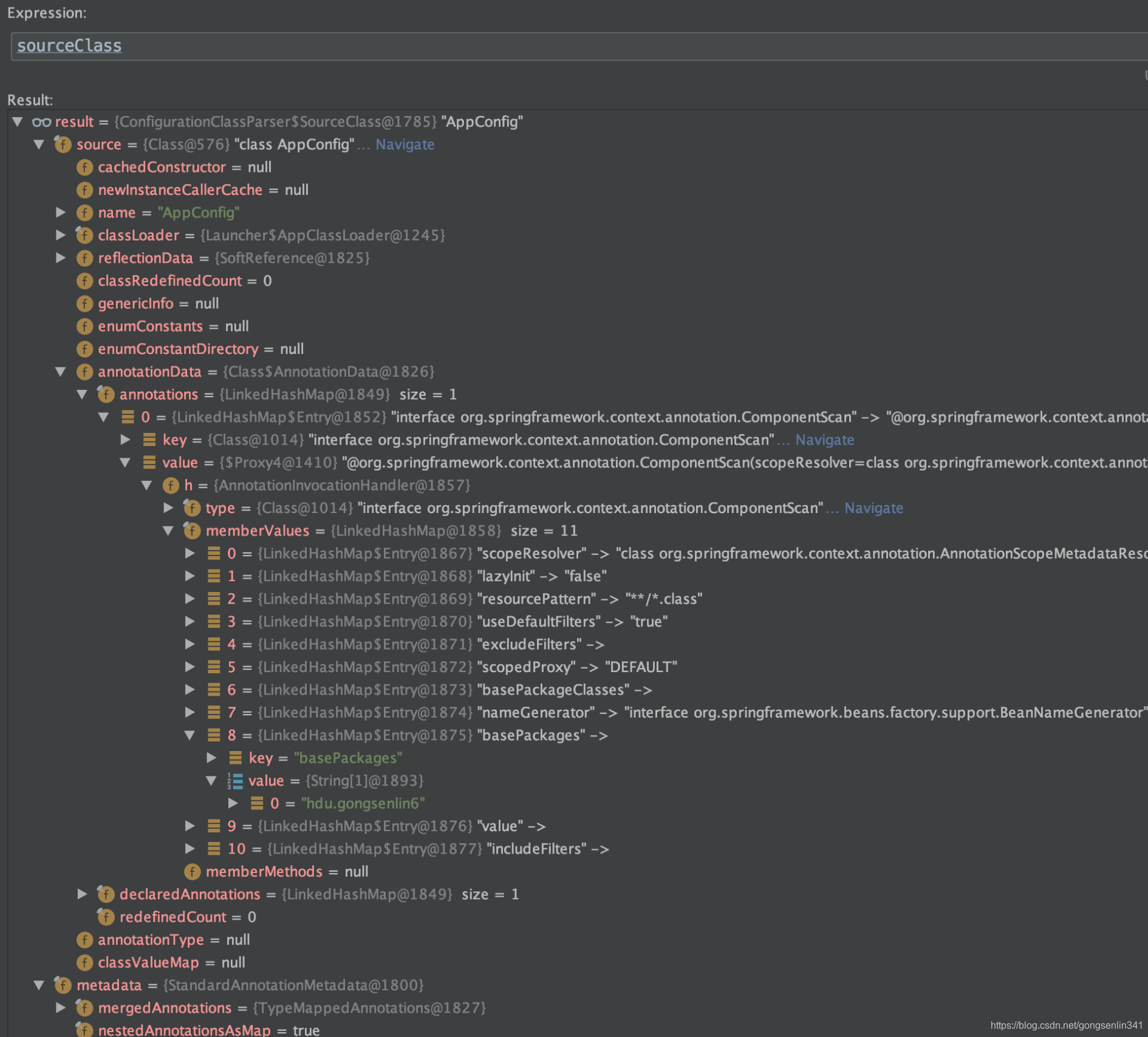Screen dimensions: 1148x1037
Task: Click the watch glasses icon beside result
Action: [x=41, y=122]
